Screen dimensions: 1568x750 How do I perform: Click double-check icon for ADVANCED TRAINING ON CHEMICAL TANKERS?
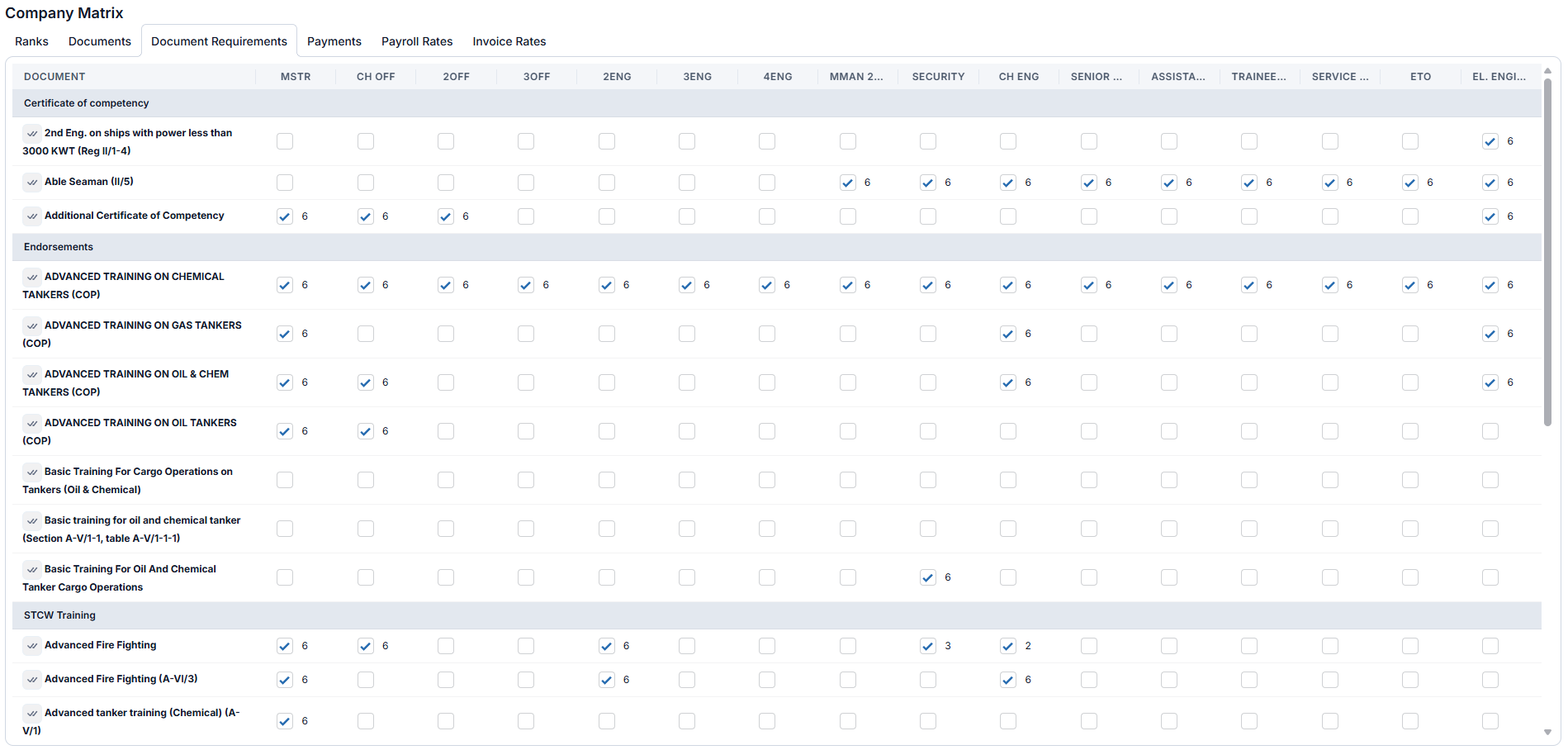point(32,277)
